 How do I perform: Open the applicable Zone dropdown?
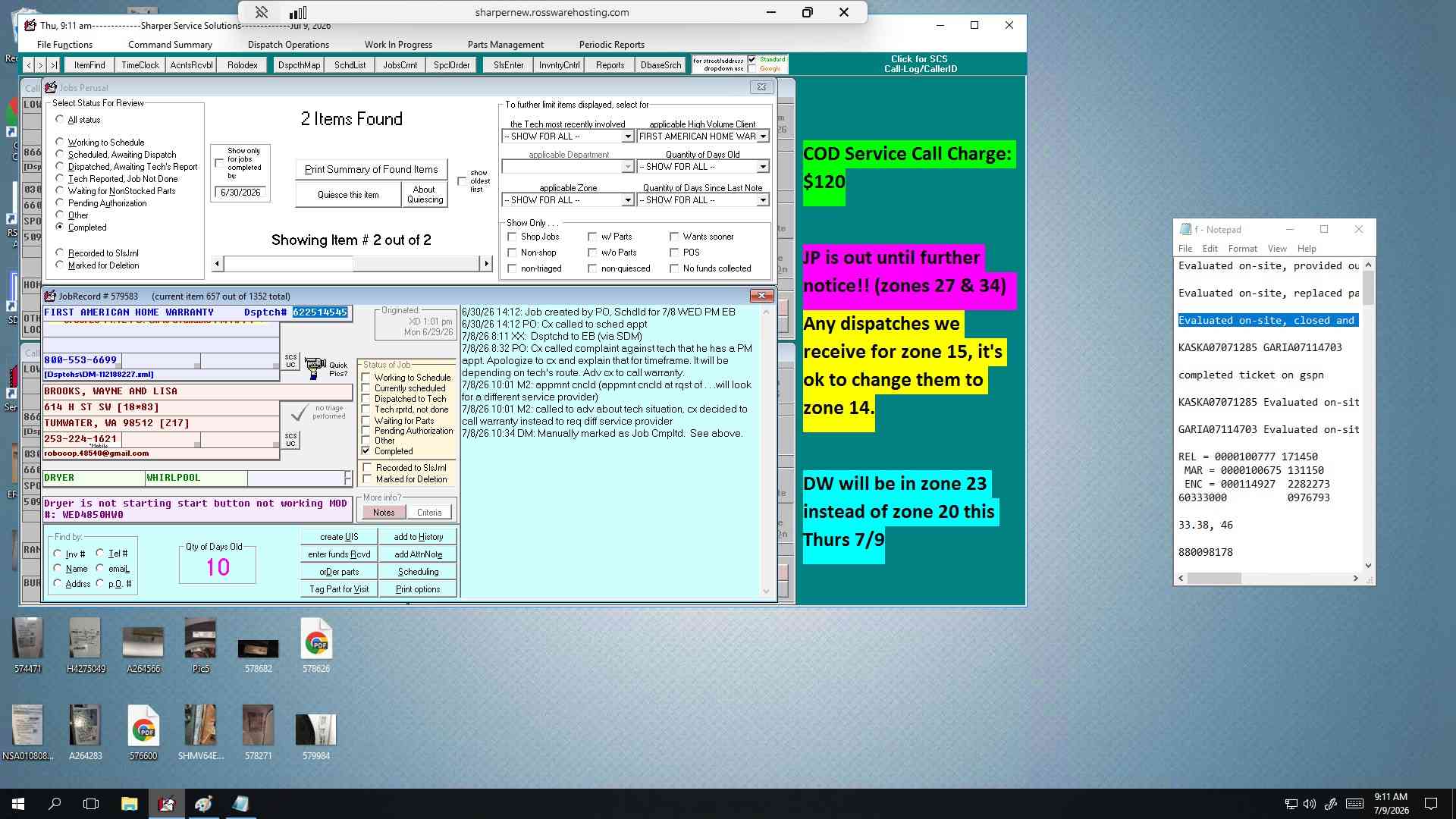pyautogui.click(x=628, y=200)
